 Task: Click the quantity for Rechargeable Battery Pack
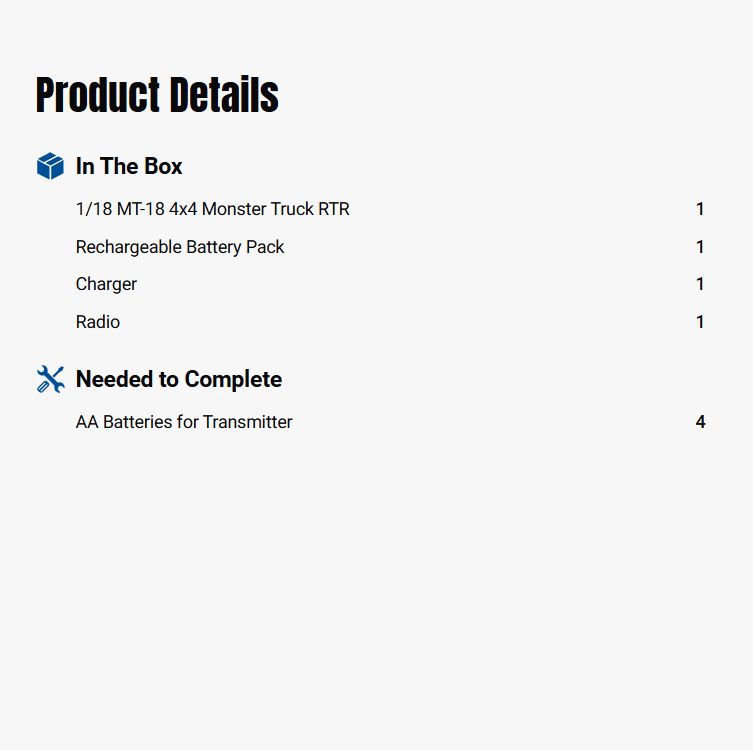click(700, 247)
